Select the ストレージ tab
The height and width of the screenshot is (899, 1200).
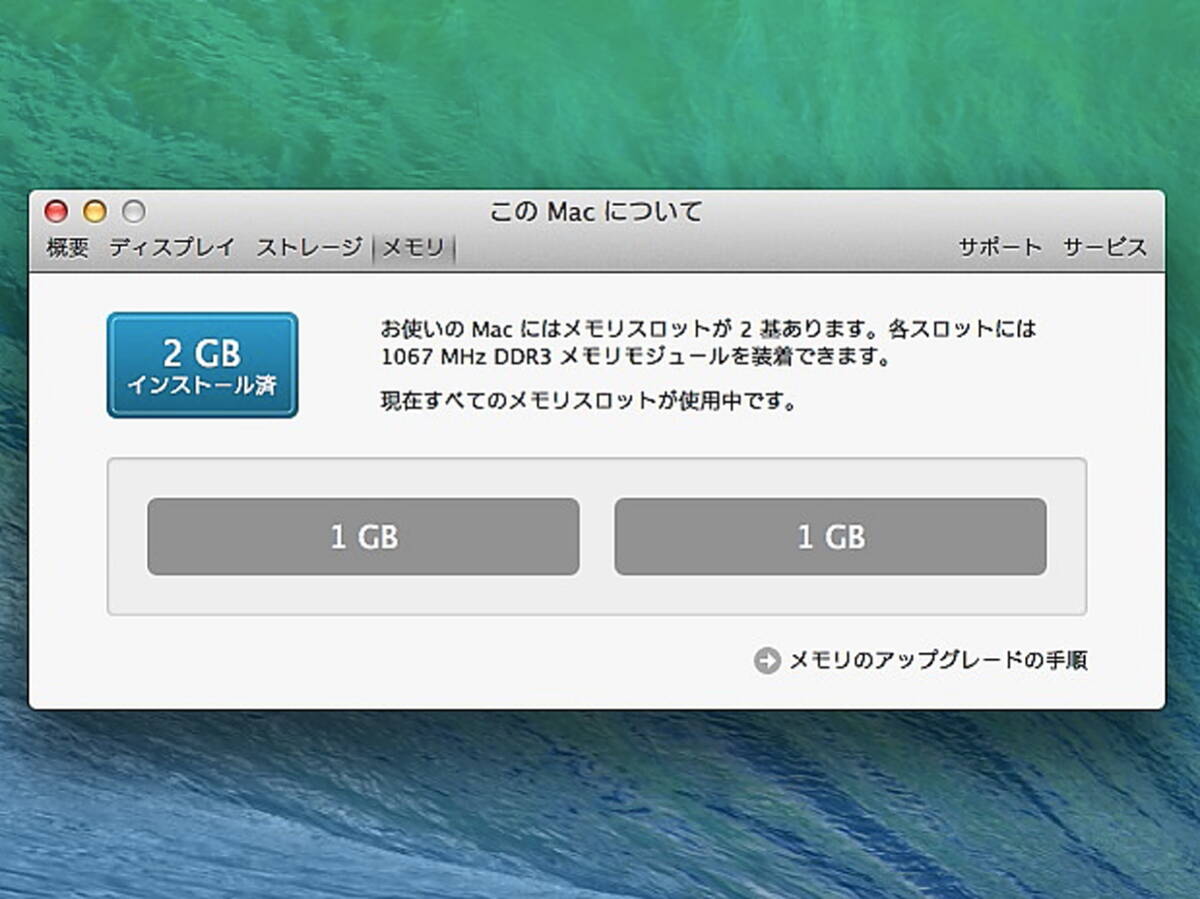click(x=309, y=248)
